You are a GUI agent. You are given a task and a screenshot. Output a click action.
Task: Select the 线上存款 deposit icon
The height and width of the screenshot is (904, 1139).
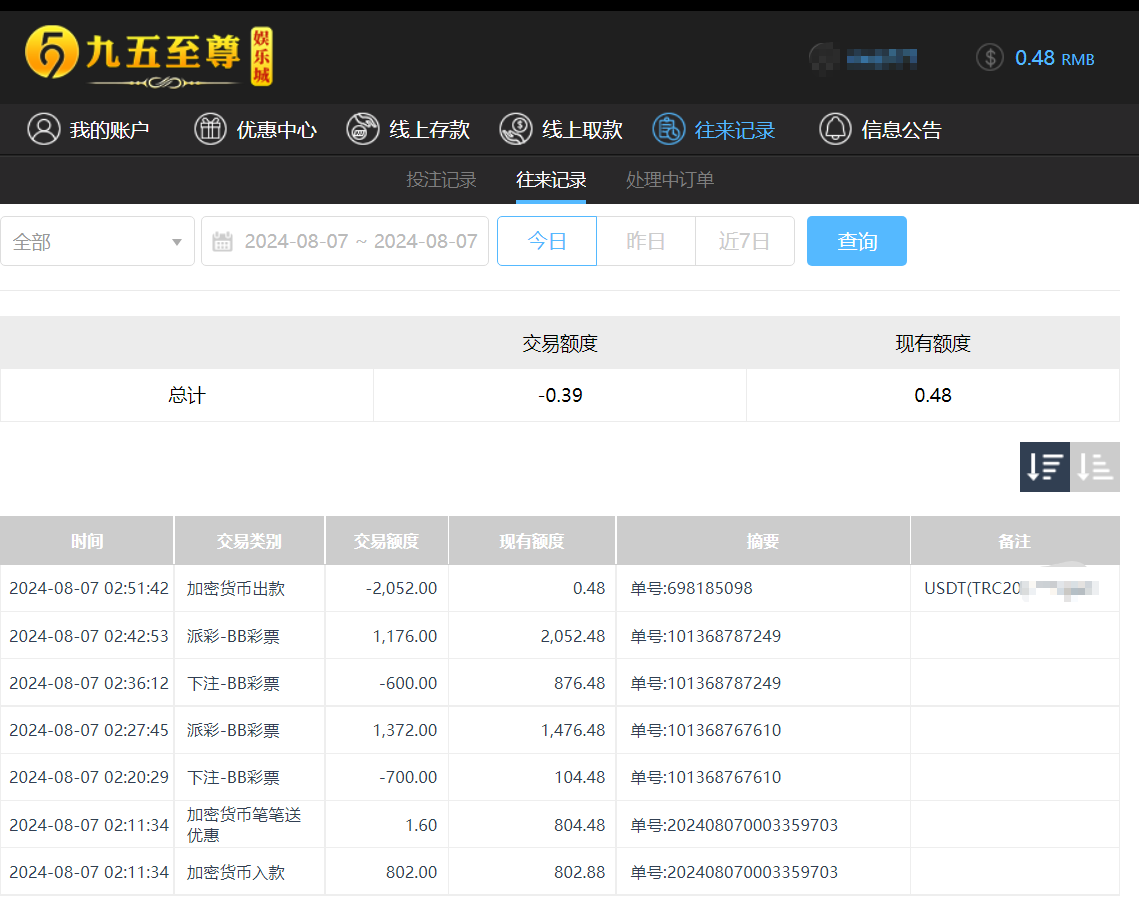click(x=362, y=129)
